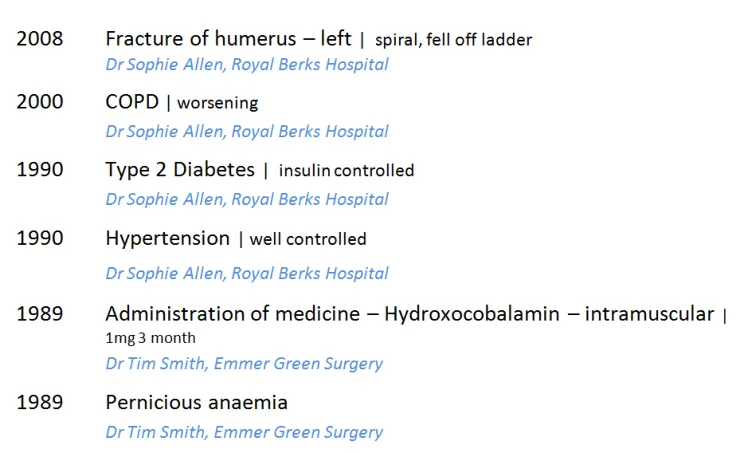Open Dr Sophie Allen link under Fracture entry
Viewport: 740px width, 453px height.
click(247, 64)
